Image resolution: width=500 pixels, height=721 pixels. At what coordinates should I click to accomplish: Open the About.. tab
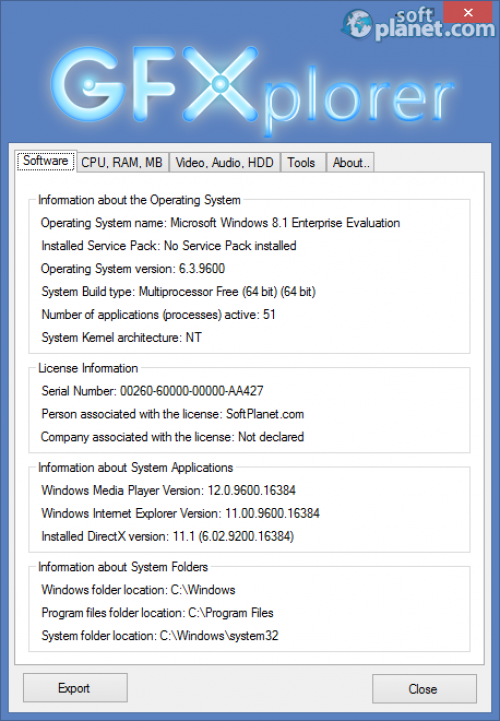[x=351, y=162]
